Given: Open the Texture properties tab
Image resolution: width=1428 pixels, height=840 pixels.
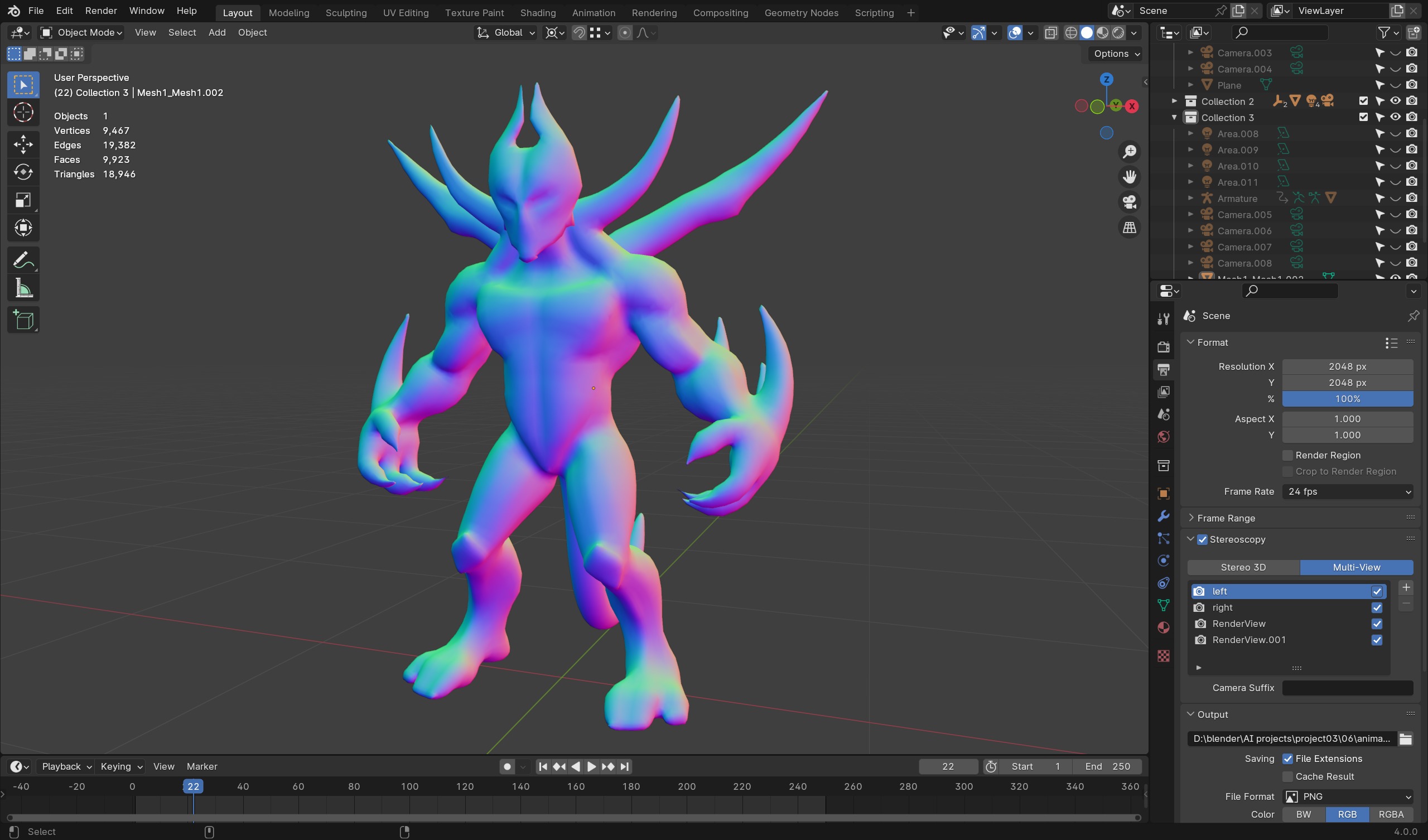Looking at the screenshot, I should (1164, 656).
